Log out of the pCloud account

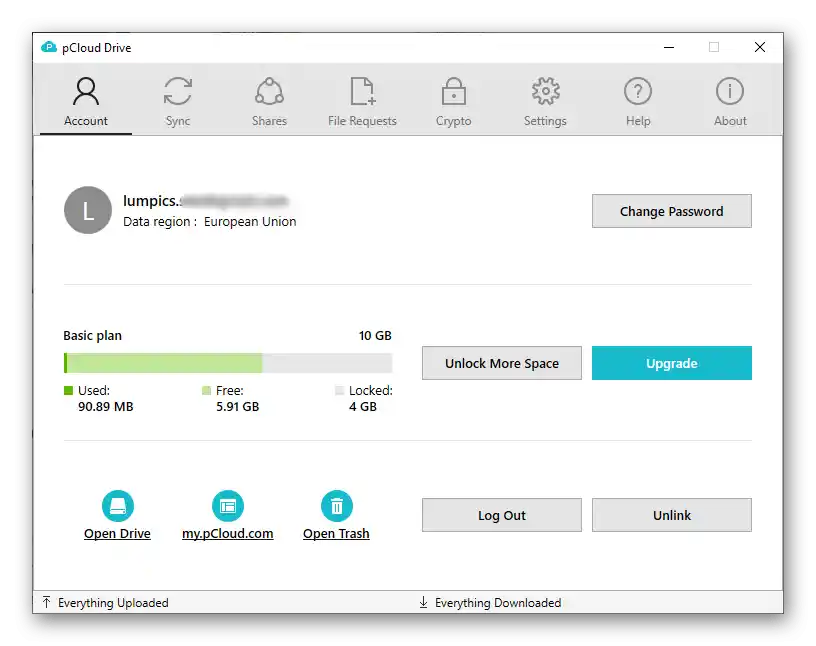click(502, 515)
